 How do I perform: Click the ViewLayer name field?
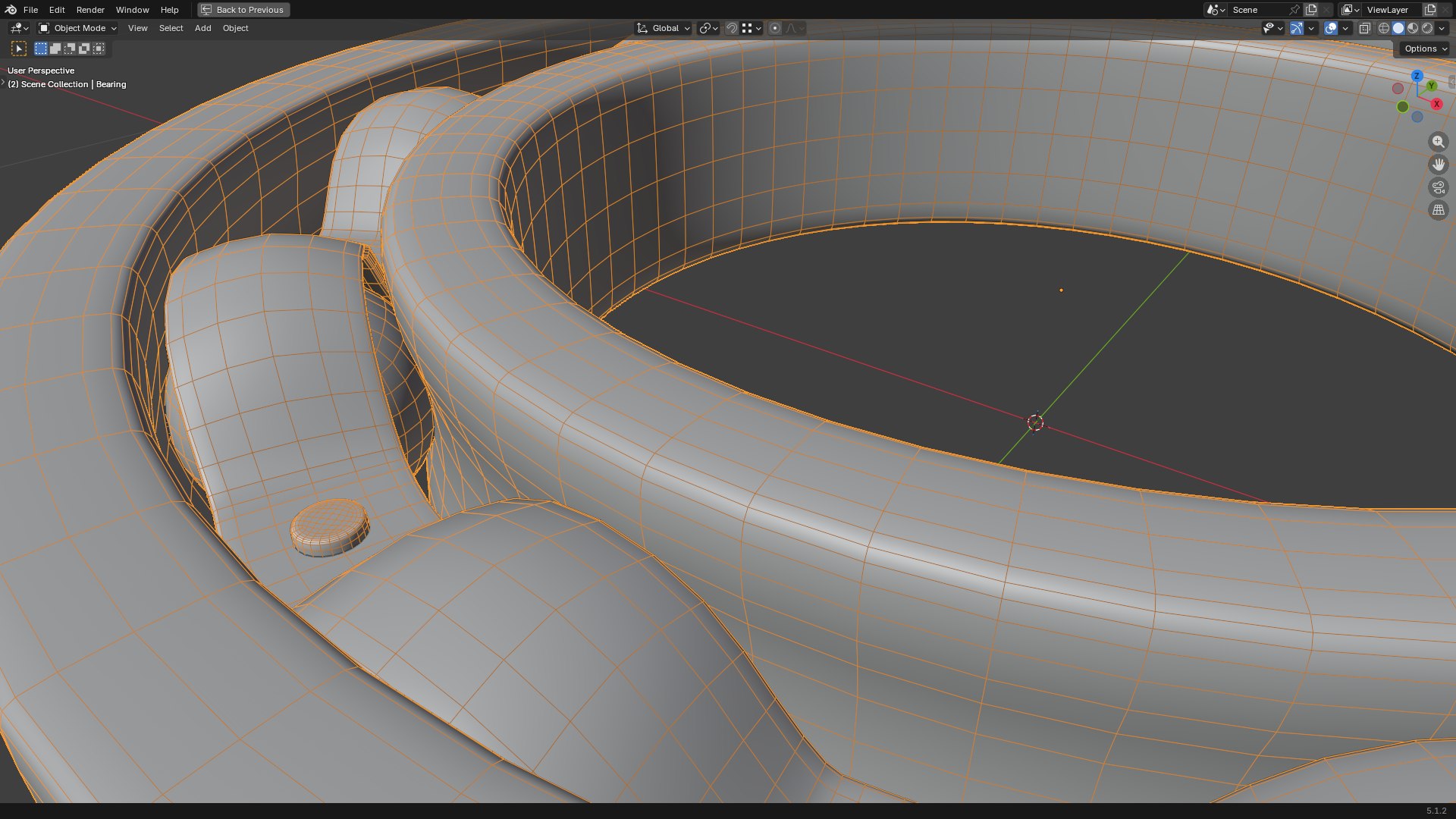[x=1392, y=10]
